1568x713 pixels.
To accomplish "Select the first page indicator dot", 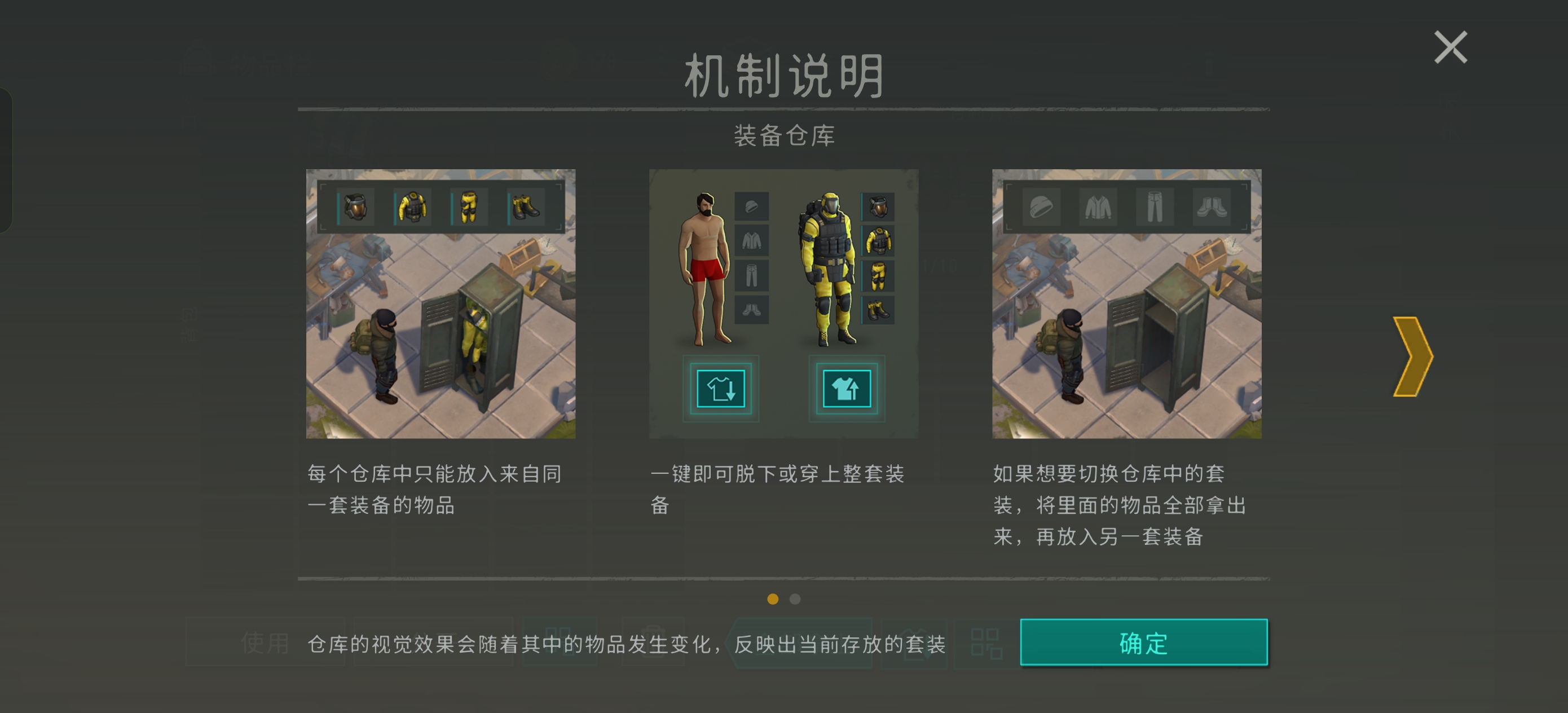I will 773,599.
